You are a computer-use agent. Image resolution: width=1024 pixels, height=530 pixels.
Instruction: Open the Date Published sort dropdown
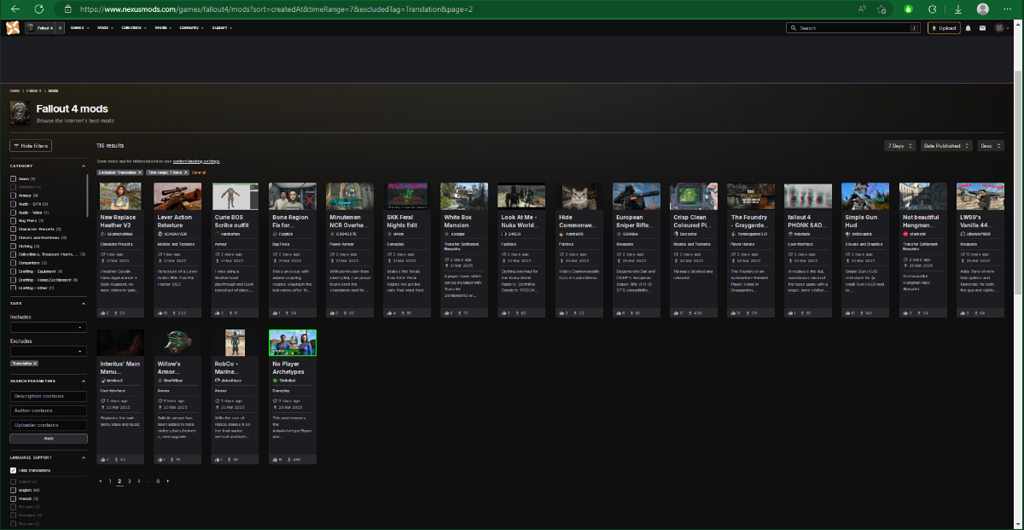tap(947, 146)
